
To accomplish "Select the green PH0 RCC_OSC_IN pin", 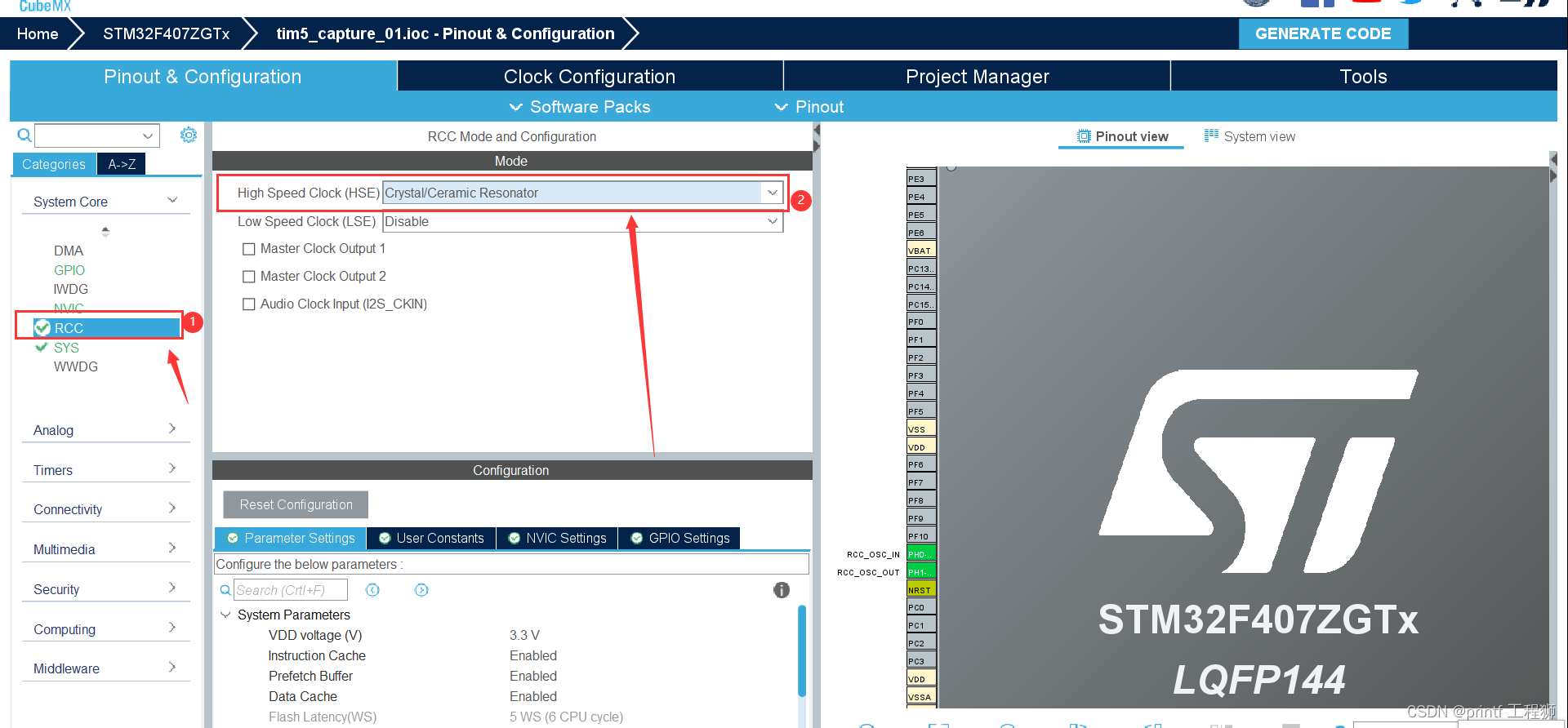I will tap(921, 554).
